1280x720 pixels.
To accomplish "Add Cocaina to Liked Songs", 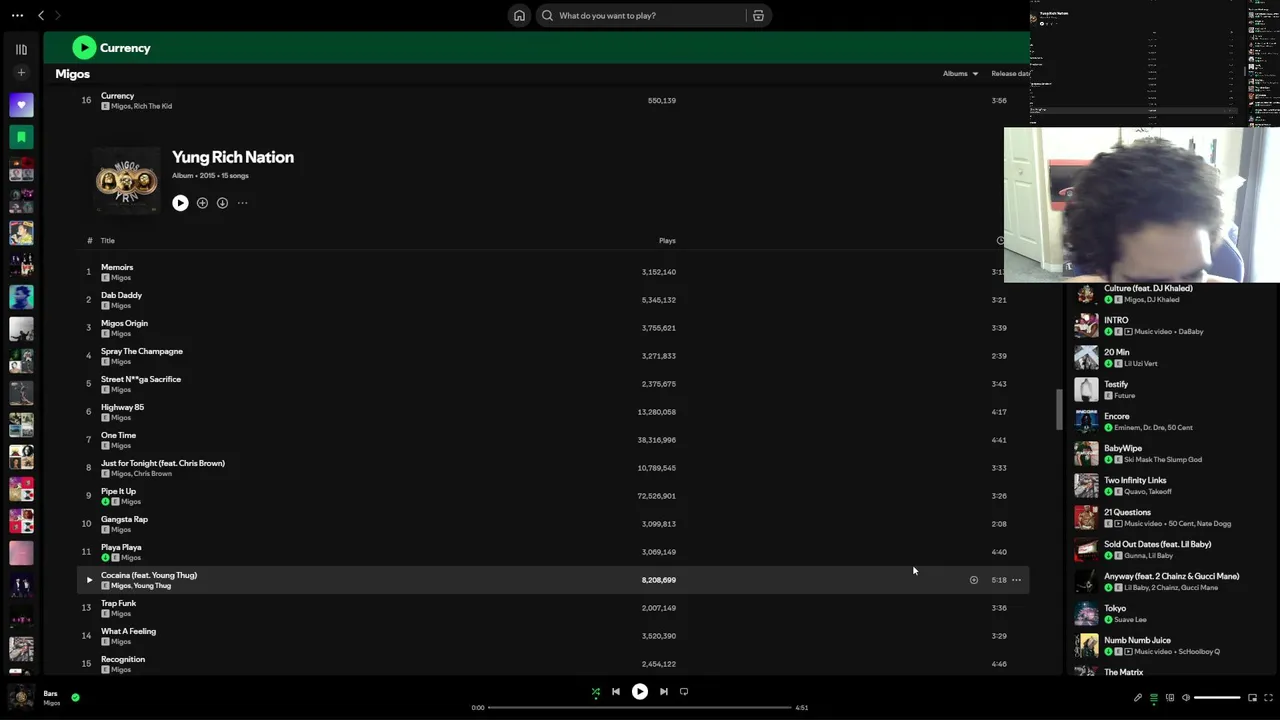I will tap(973, 580).
